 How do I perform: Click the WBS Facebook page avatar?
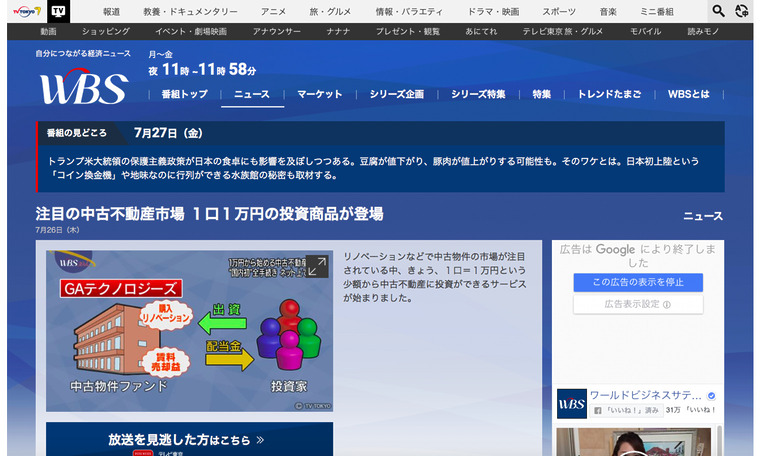pos(572,402)
